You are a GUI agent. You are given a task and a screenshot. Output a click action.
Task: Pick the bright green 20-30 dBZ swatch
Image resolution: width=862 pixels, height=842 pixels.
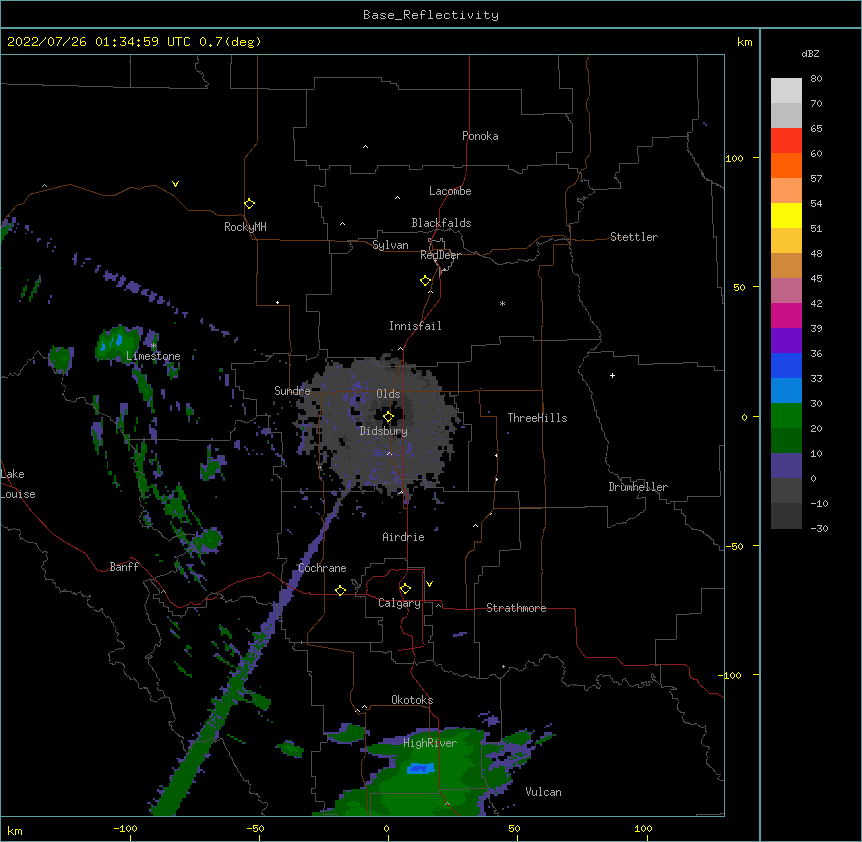click(786, 416)
